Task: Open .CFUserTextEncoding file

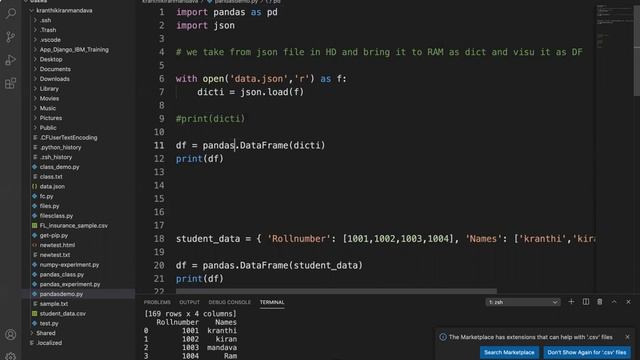Action: (68, 138)
